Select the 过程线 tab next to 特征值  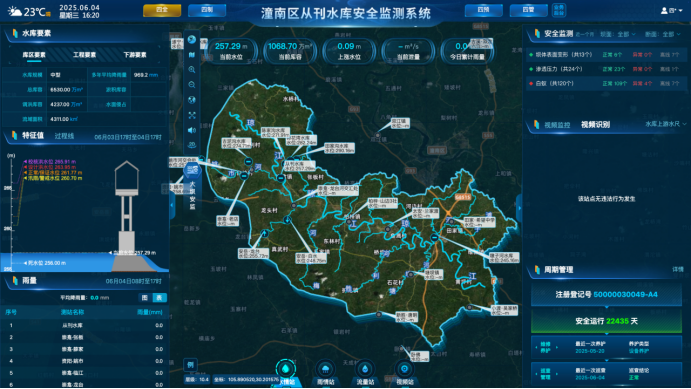click(64, 136)
